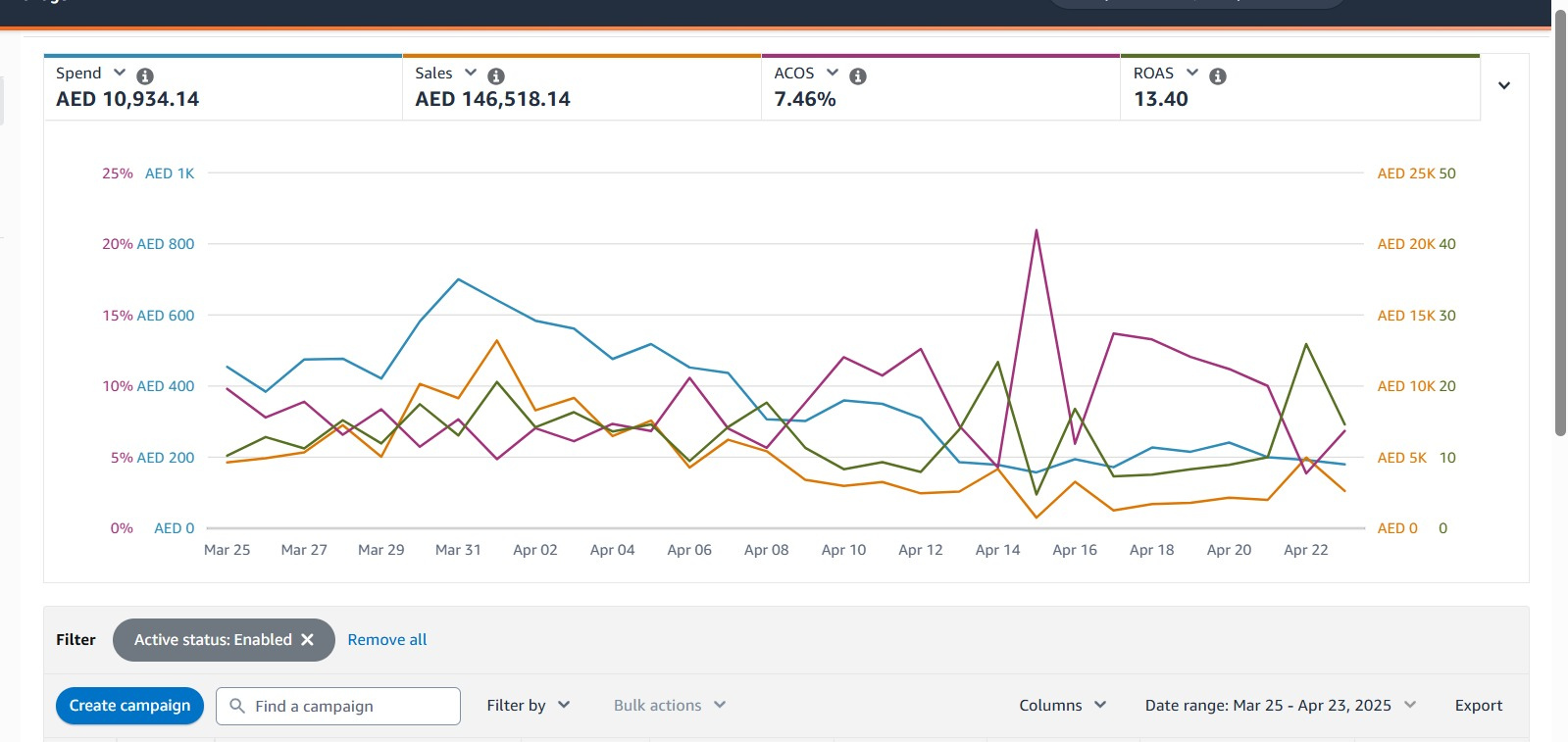Select the Spend metric card

tap(223, 87)
